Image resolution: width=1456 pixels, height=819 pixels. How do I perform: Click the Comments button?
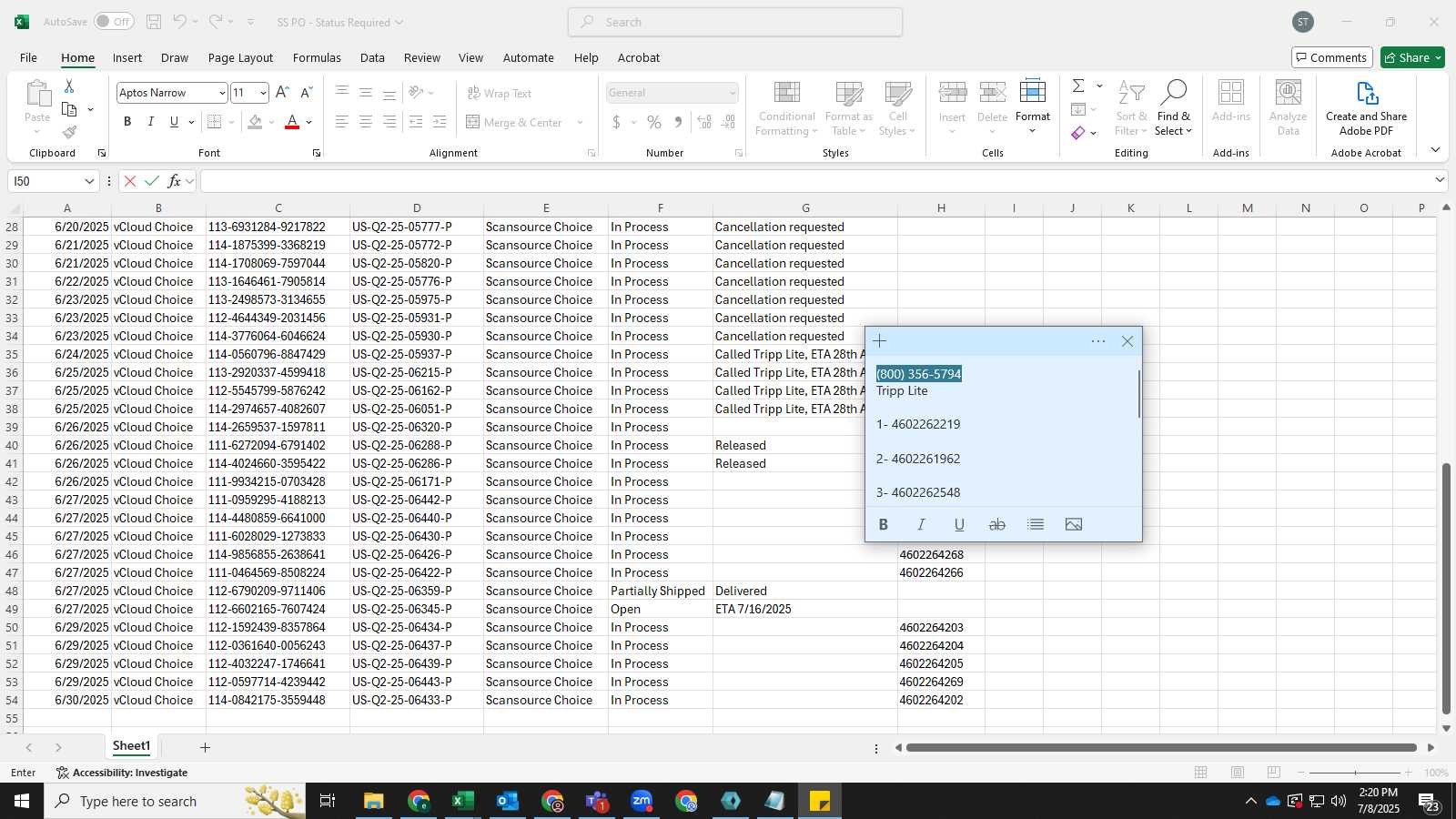(1332, 57)
